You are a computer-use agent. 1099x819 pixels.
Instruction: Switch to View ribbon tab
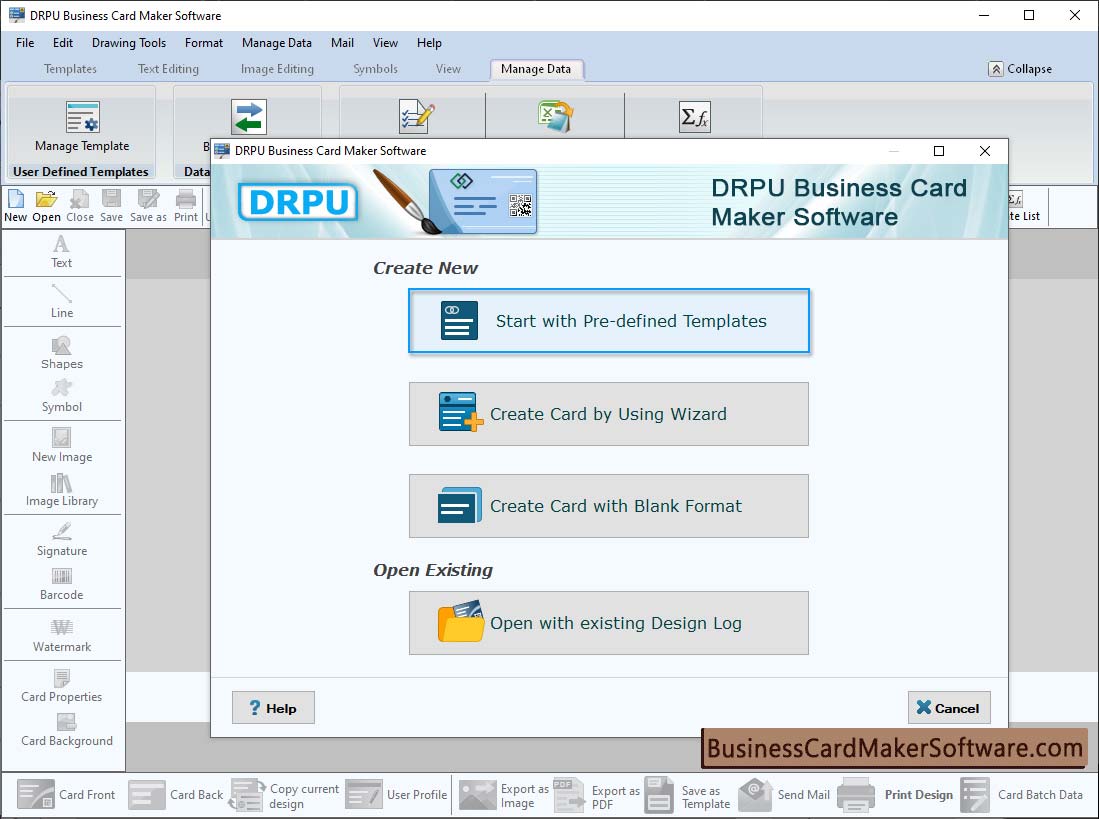pyautogui.click(x=448, y=69)
